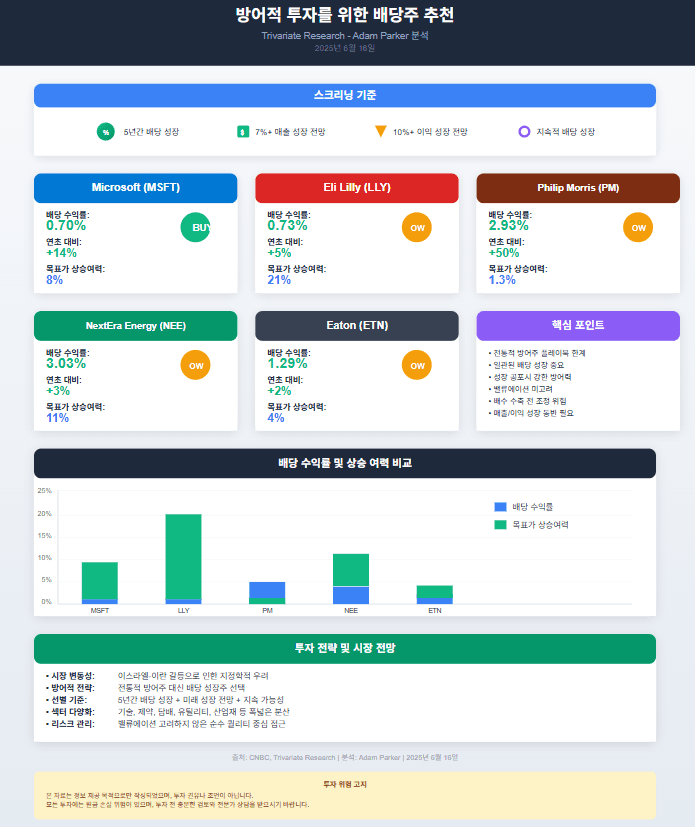This screenshot has height=827, width=695.
Task: Click the 핵심 포인트 purple header
Action: click(578, 325)
